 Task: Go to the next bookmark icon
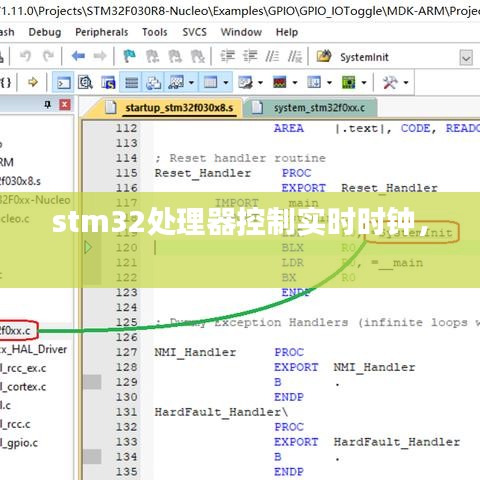point(175,56)
